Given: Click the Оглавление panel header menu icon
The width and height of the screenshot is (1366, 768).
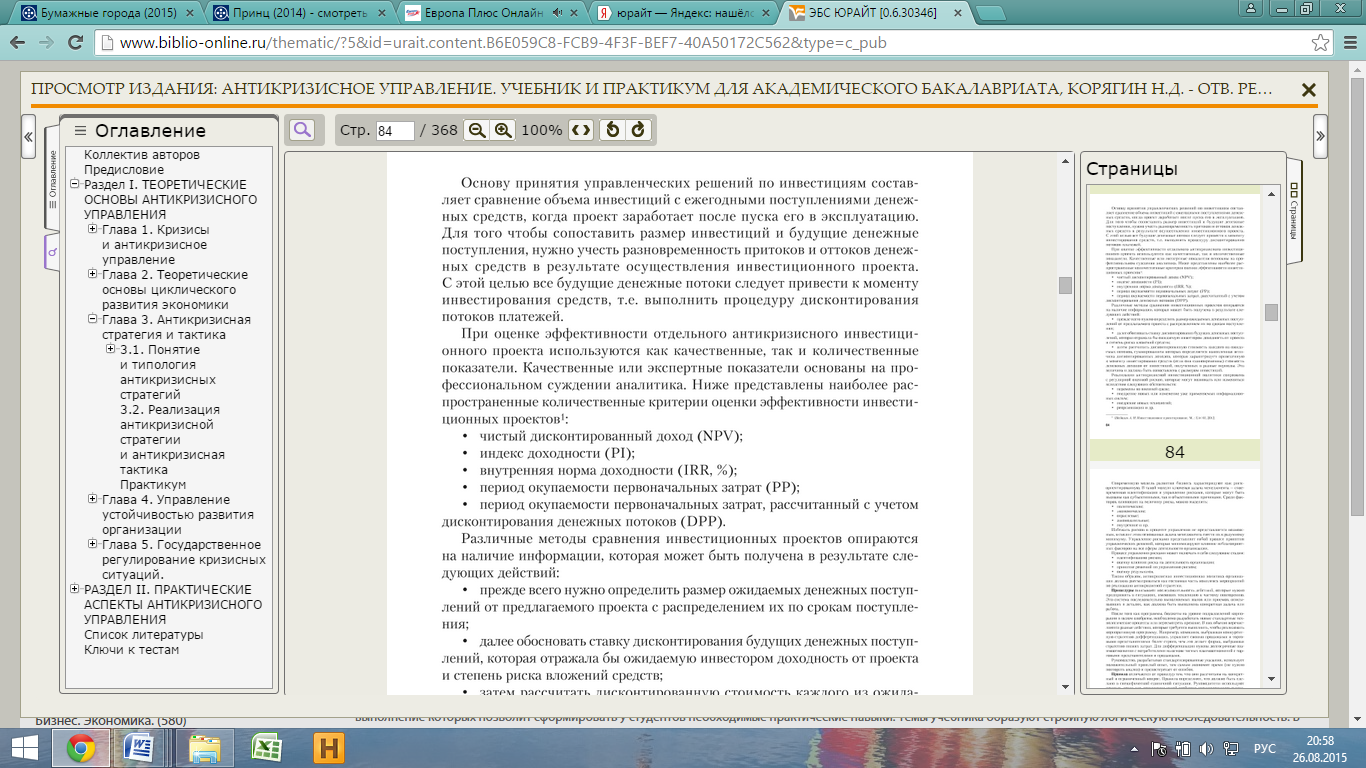Looking at the screenshot, I should (80, 130).
